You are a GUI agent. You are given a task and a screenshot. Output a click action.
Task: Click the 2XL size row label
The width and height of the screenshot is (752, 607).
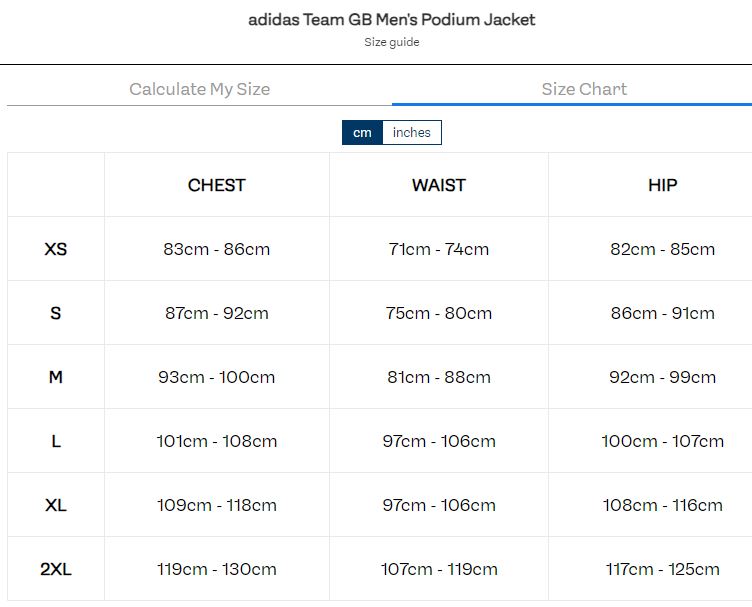56,569
